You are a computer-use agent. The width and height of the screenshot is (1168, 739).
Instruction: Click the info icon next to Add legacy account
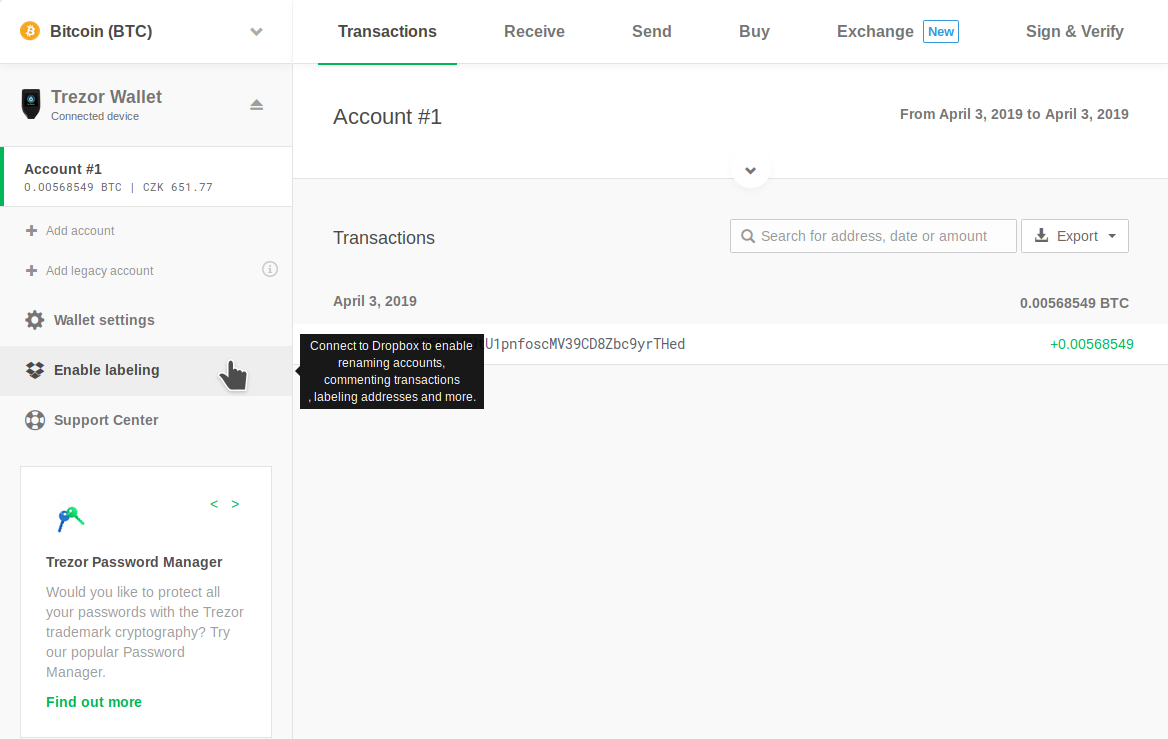[270, 269]
